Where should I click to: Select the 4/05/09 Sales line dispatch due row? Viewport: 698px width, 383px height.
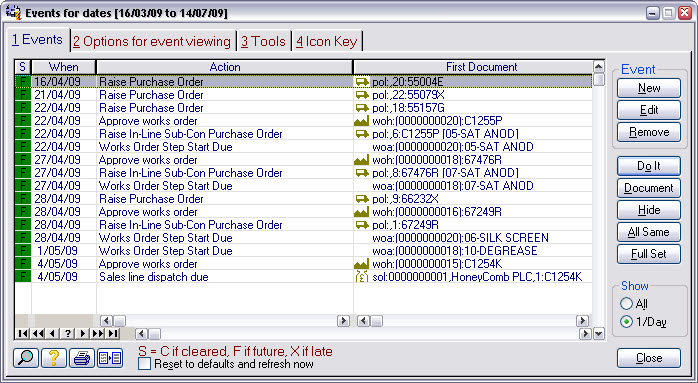pos(303,277)
